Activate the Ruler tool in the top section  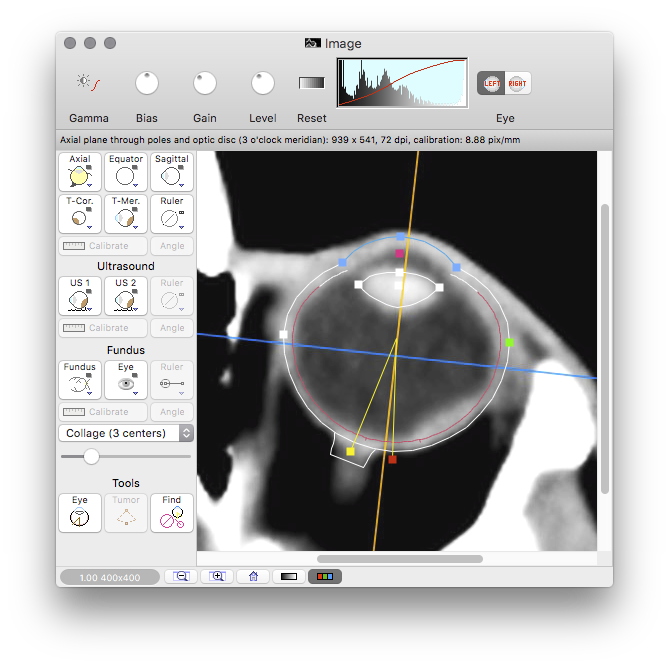coord(172,213)
